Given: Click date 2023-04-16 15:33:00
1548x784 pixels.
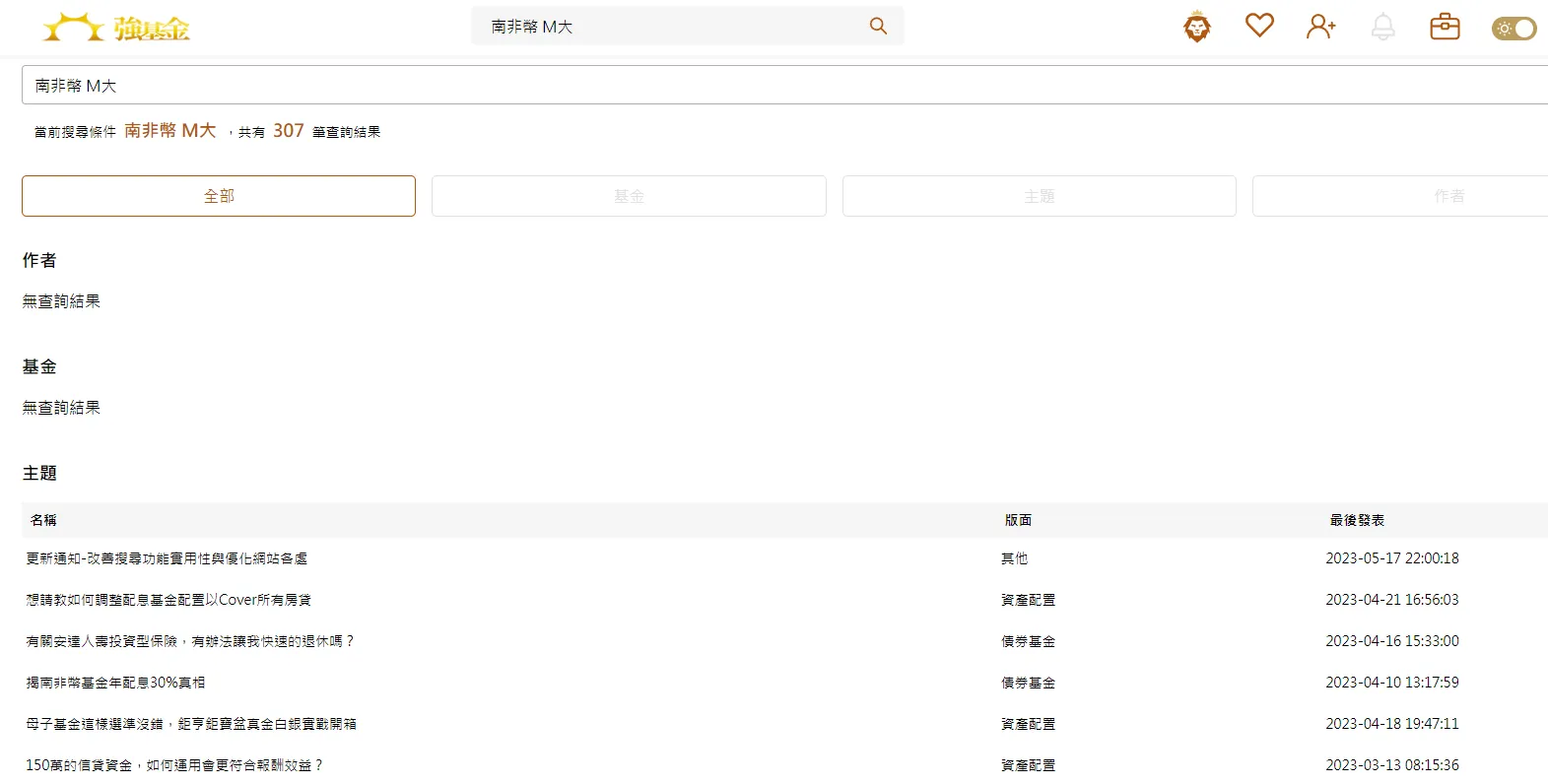Looking at the screenshot, I should pos(1392,641).
